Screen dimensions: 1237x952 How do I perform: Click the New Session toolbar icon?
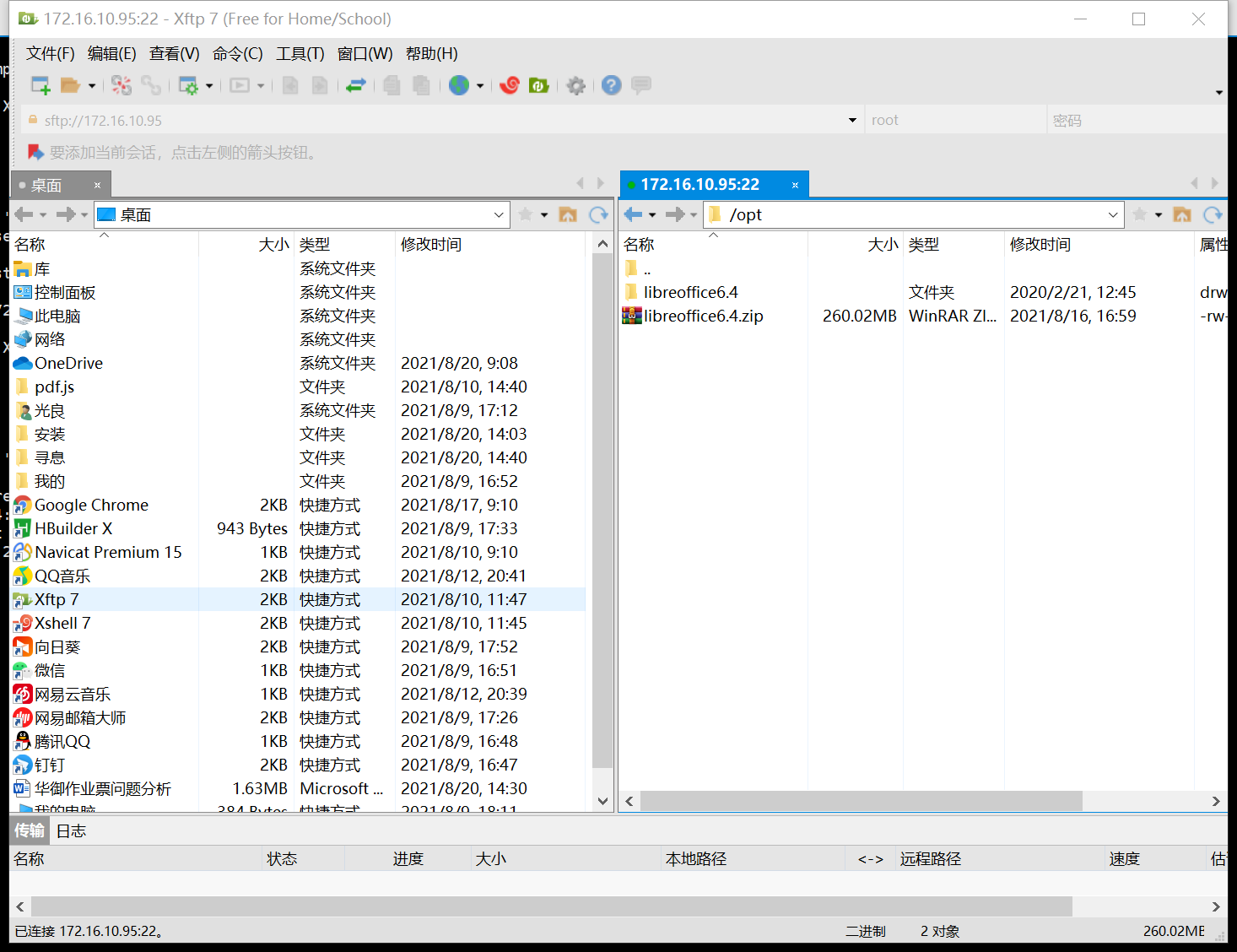coord(40,85)
